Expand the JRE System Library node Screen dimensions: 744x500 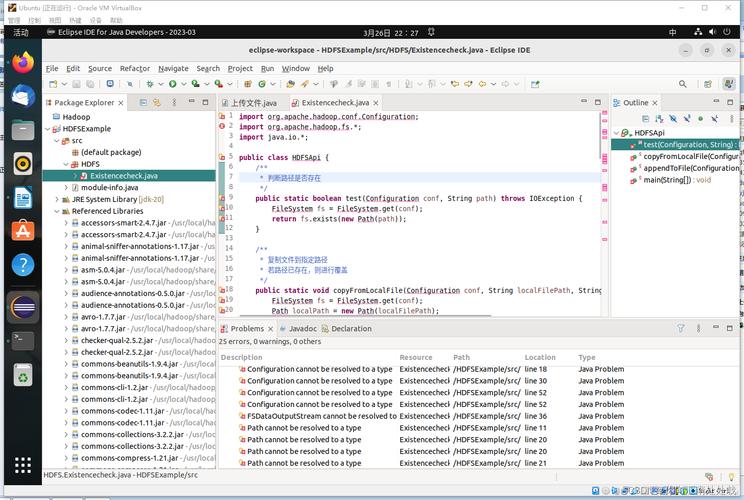pyautogui.click(x=57, y=199)
